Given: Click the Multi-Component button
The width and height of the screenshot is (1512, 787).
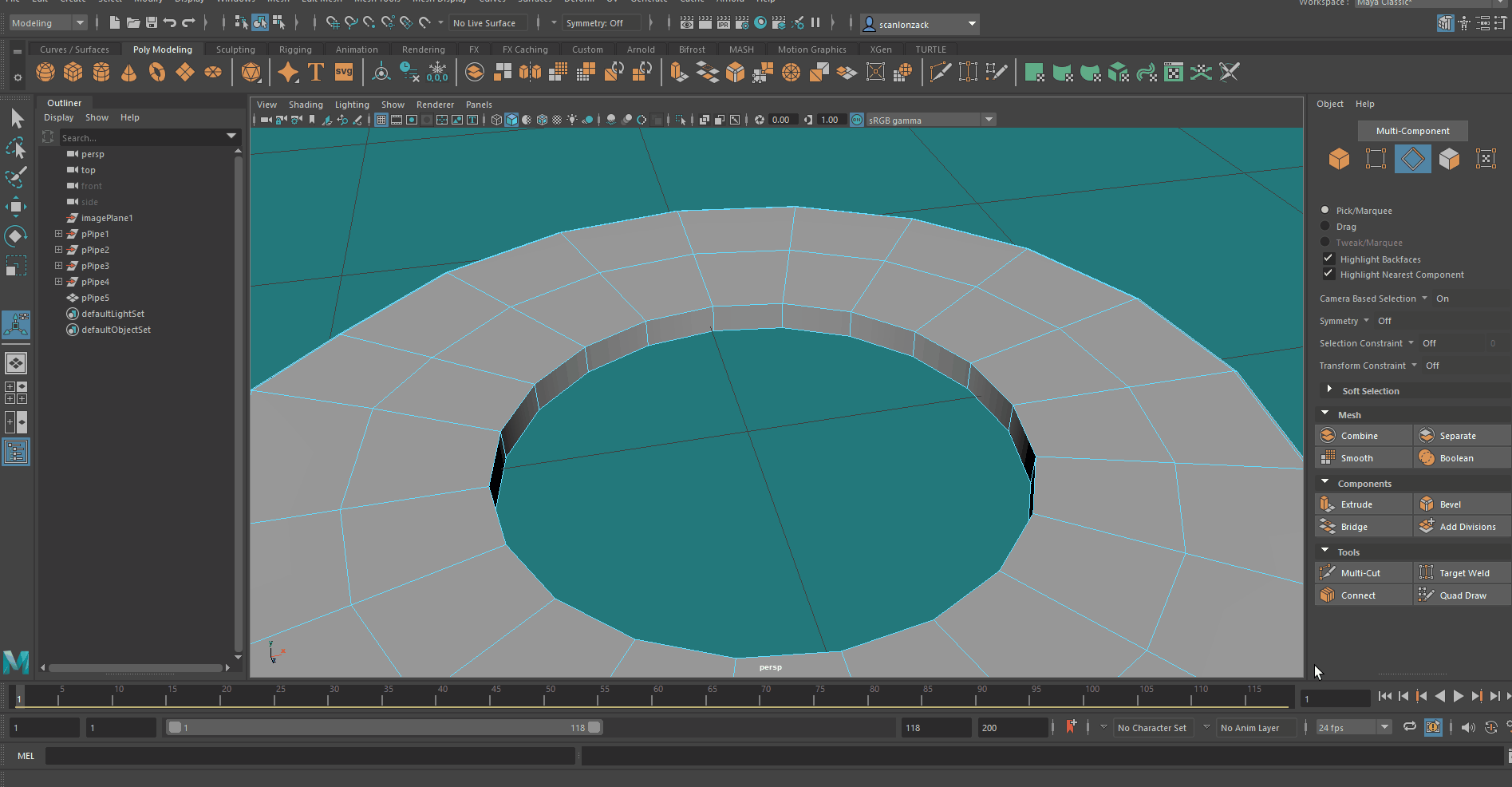Looking at the screenshot, I should [x=1412, y=131].
